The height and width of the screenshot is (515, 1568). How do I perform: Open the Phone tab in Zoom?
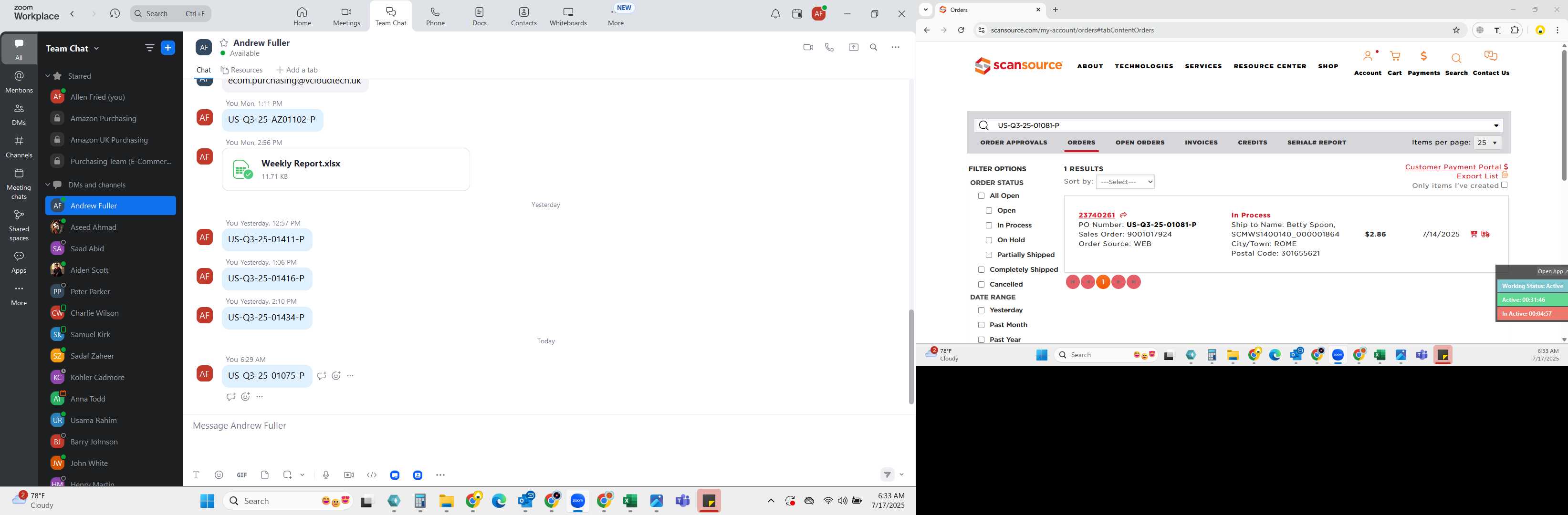pyautogui.click(x=435, y=16)
